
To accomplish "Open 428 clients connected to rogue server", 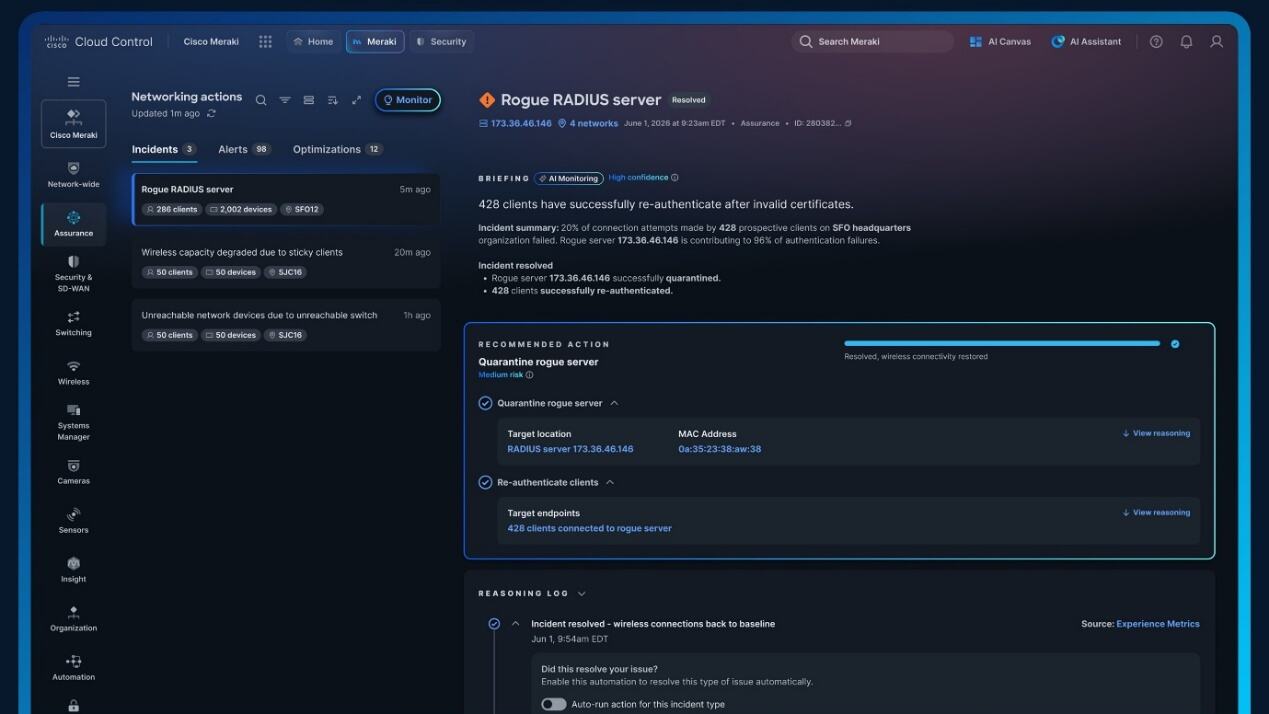I will (x=589, y=528).
